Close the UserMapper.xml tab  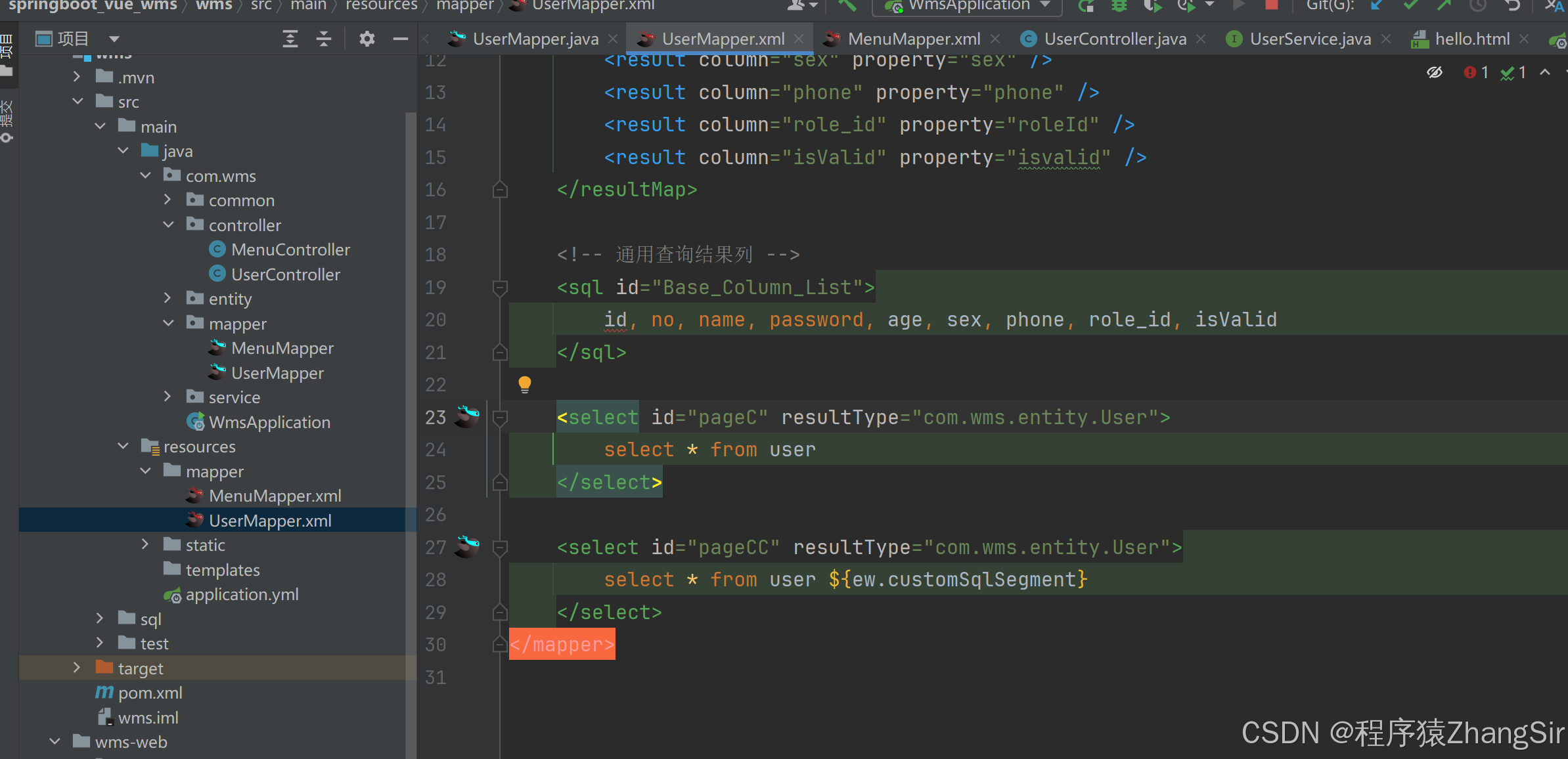click(x=799, y=39)
